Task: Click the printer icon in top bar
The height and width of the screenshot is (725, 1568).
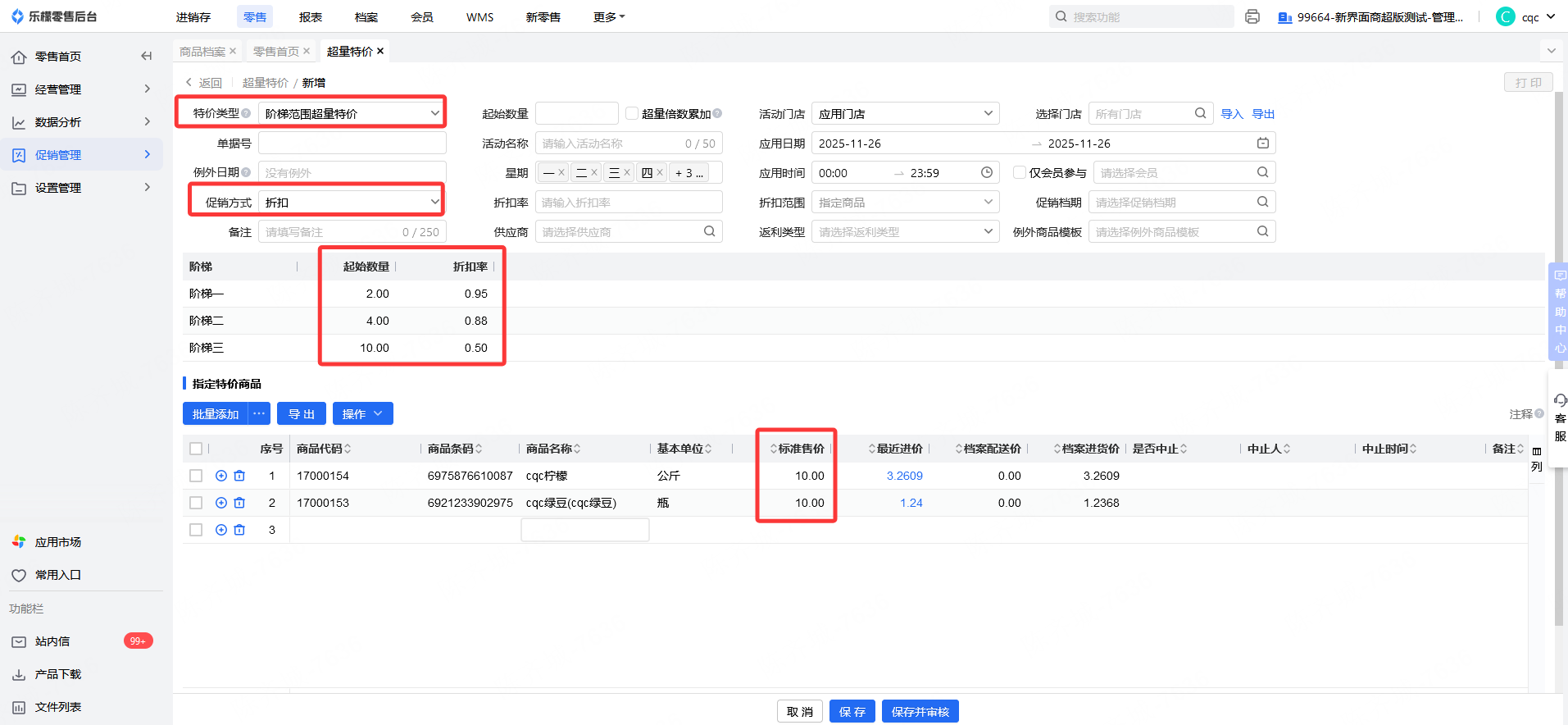Action: [x=1252, y=16]
